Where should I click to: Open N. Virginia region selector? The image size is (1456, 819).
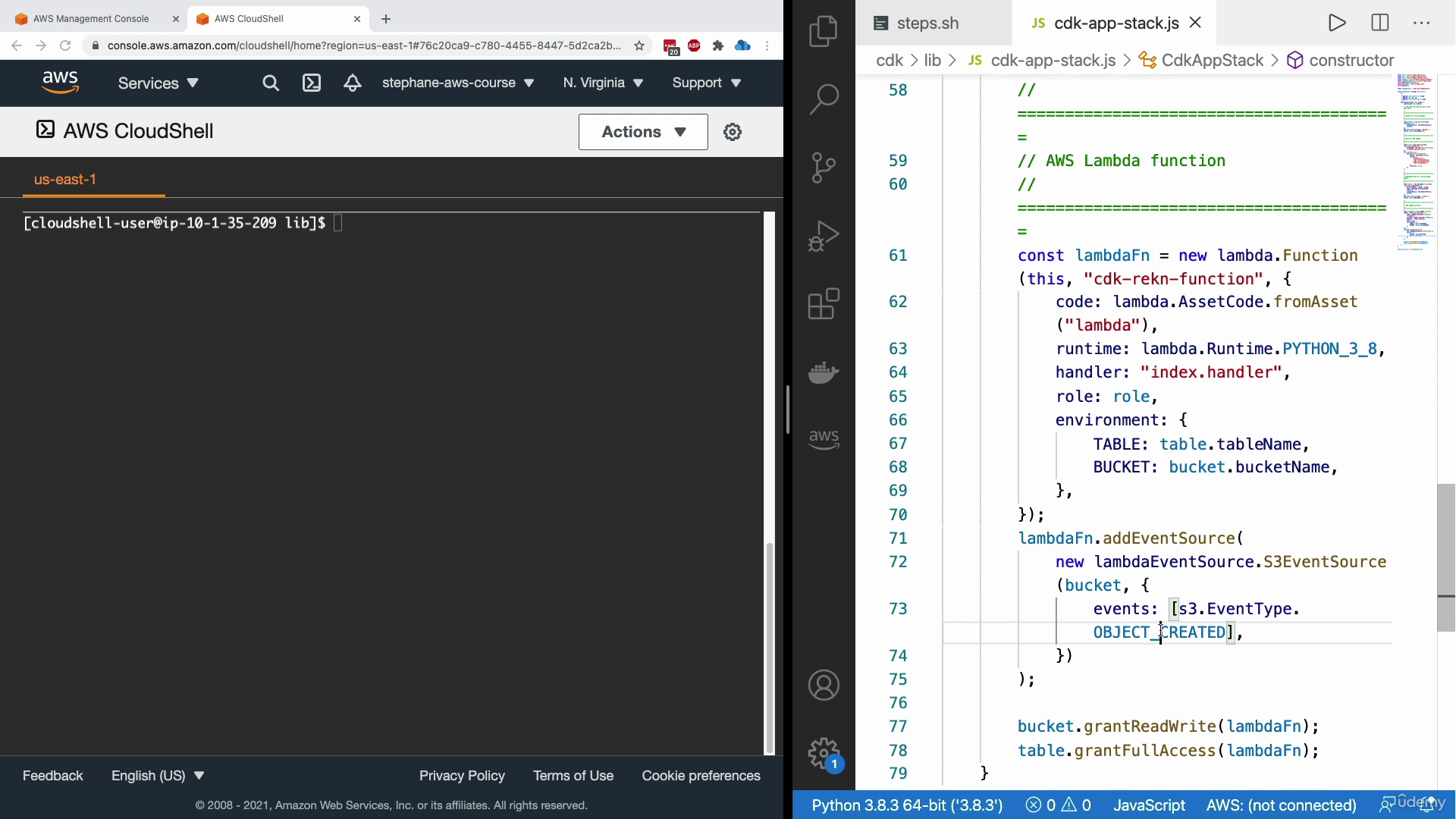pos(604,83)
